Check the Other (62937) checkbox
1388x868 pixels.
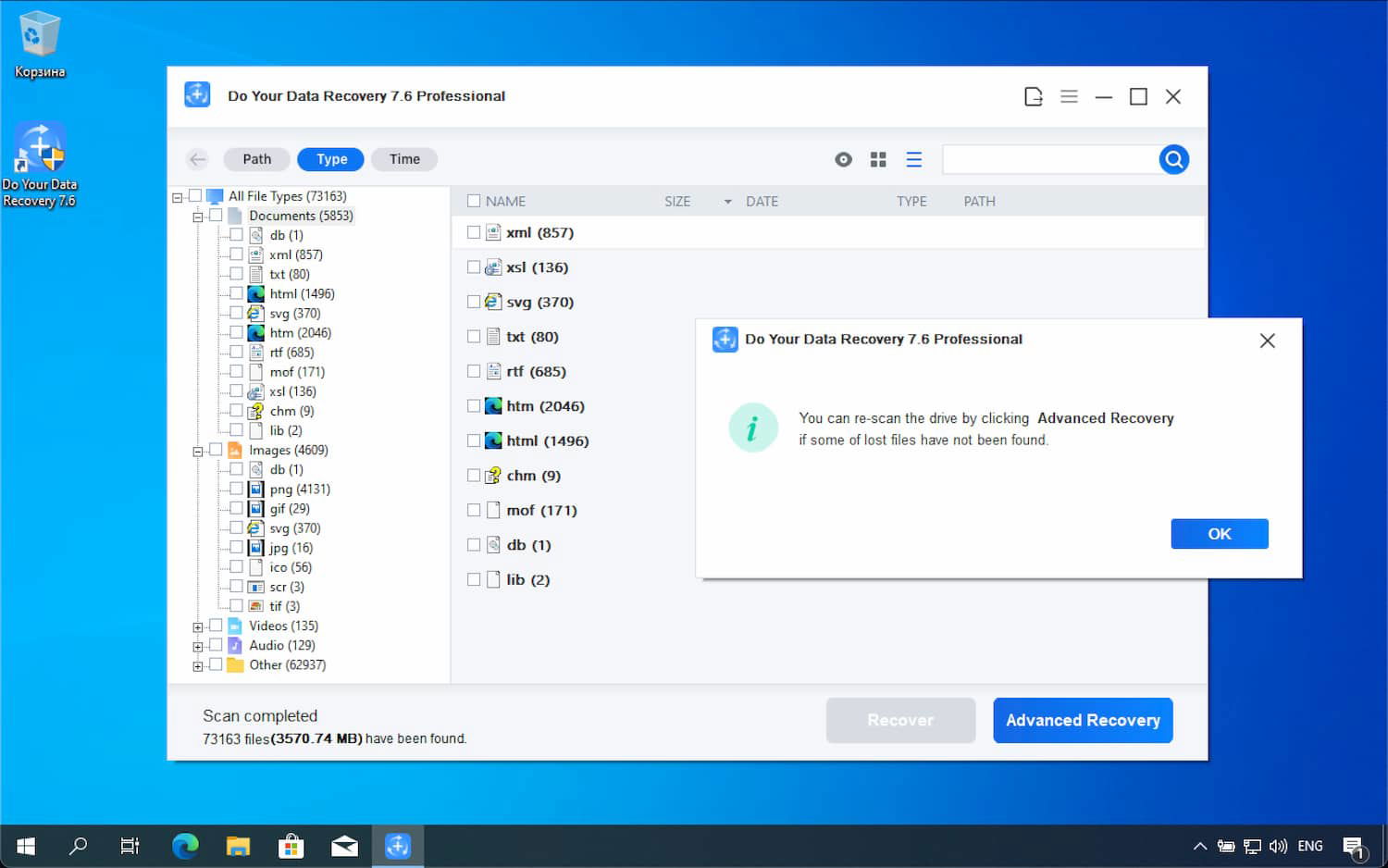[x=216, y=663]
